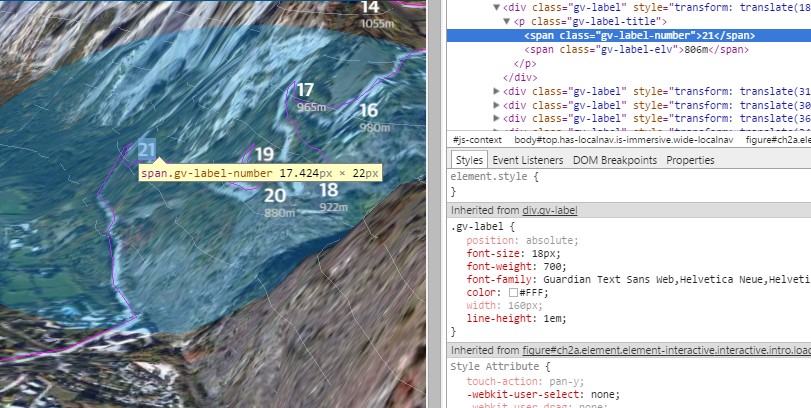Click map label 19
811x408 pixels.
(x=264, y=154)
